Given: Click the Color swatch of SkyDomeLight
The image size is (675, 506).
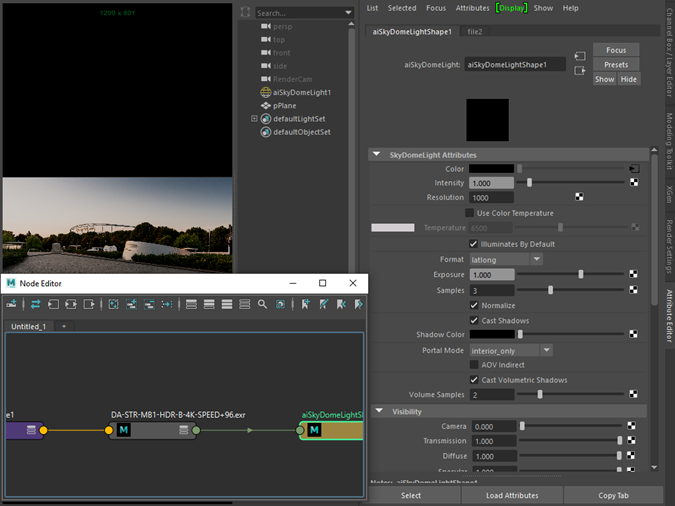Looking at the screenshot, I should click(491, 169).
